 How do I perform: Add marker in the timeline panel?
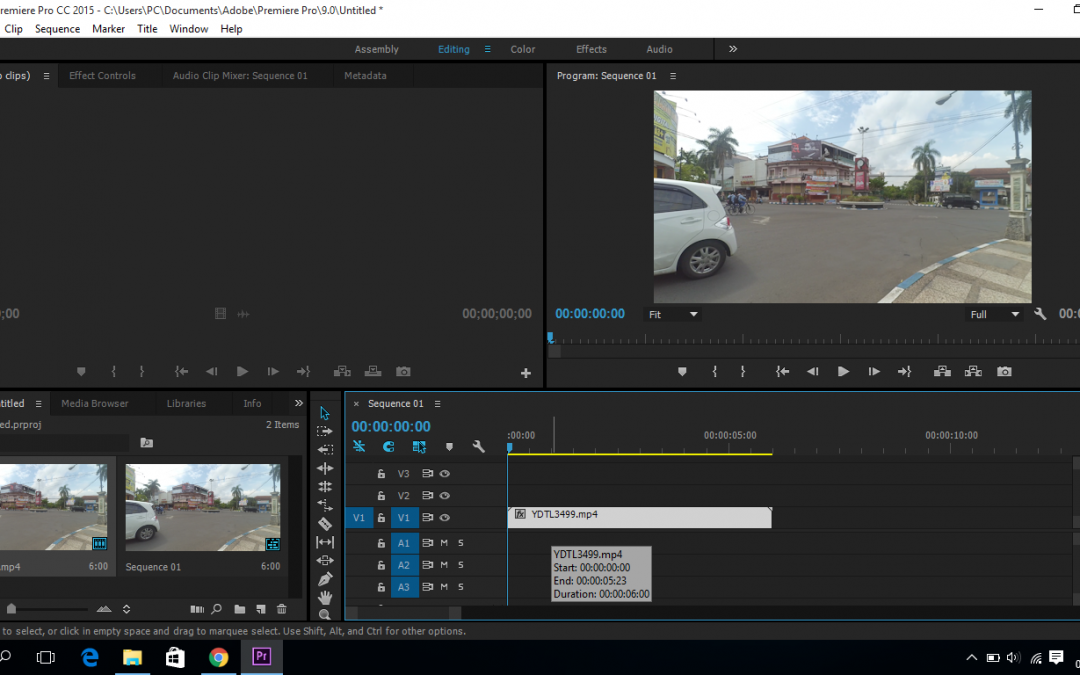449,446
